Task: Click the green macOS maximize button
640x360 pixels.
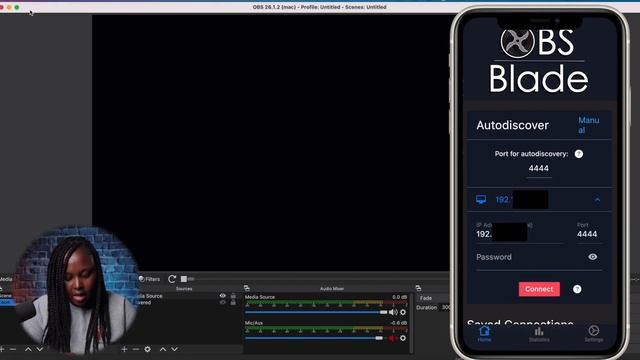Action: [17, 7]
